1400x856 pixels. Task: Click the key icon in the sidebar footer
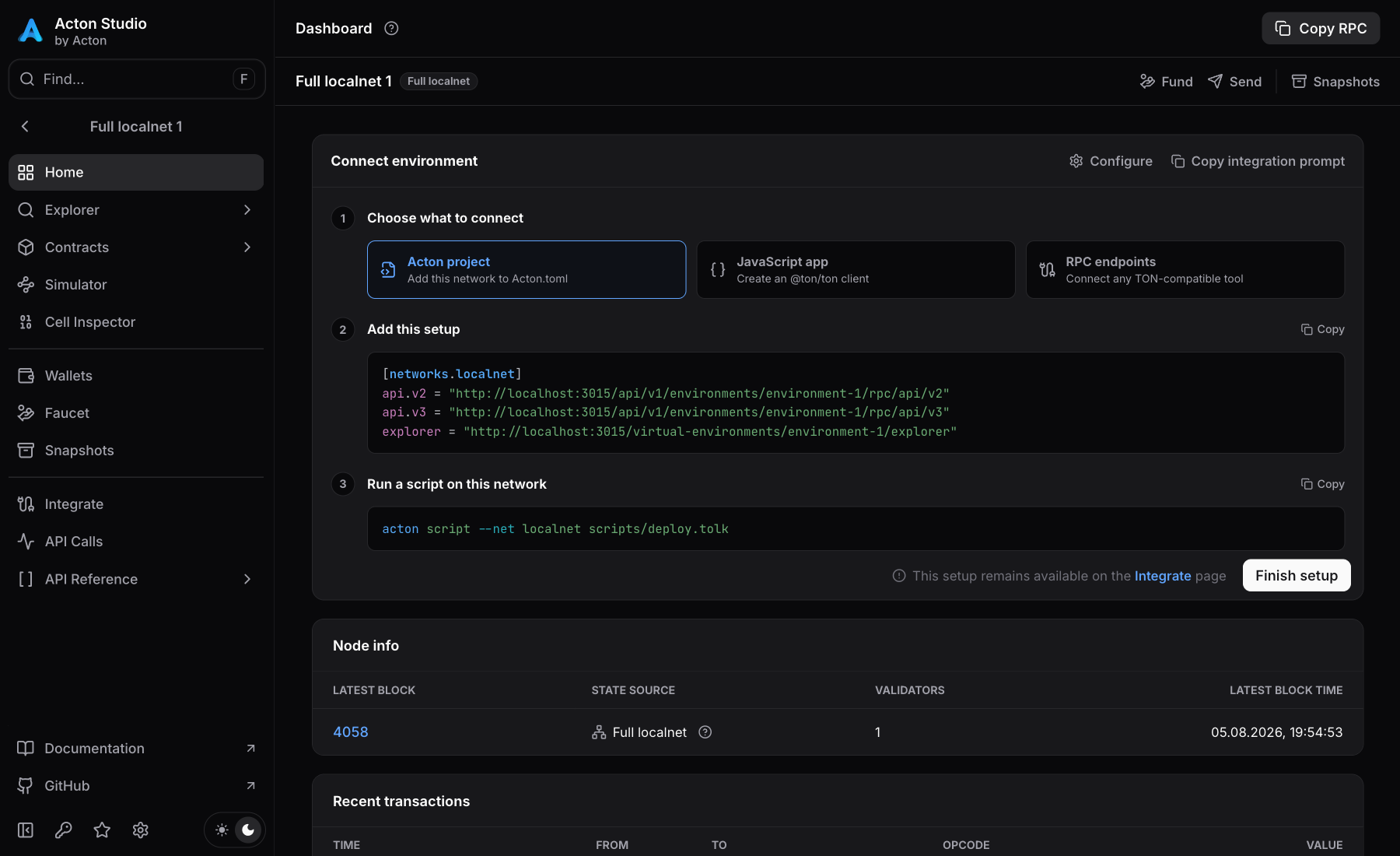pyautogui.click(x=64, y=830)
